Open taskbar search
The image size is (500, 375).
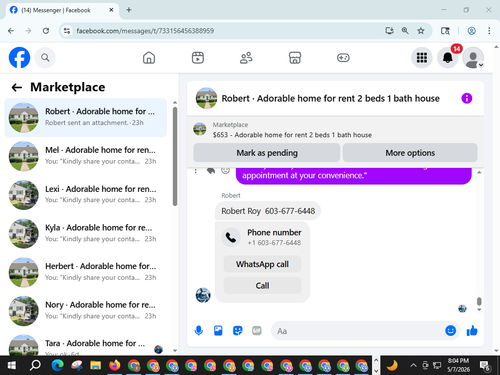(x=35, y=366)
